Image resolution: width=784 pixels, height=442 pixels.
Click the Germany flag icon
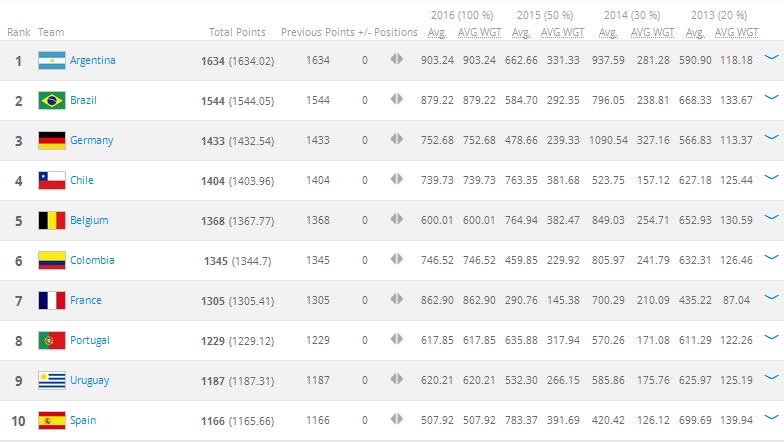tap(52, 140)
